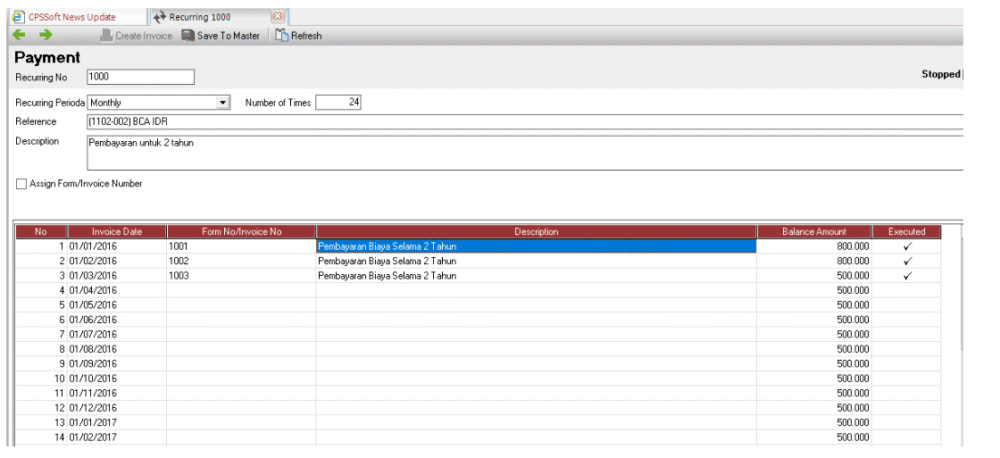Screen dimensions: 1000x458
Task: Toggle Assign Form/Invoice Number checkbox
Action: pos(21,184)
